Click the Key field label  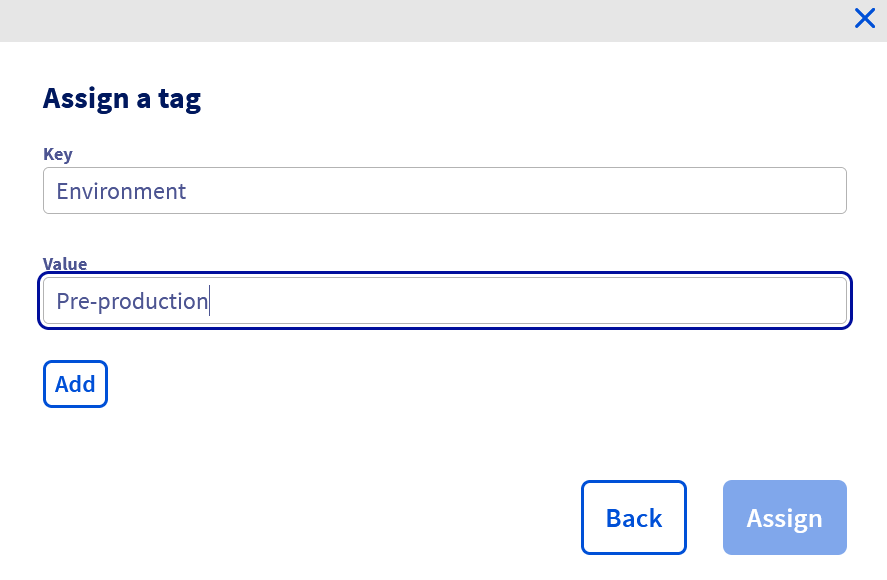(x=58, y=154)
